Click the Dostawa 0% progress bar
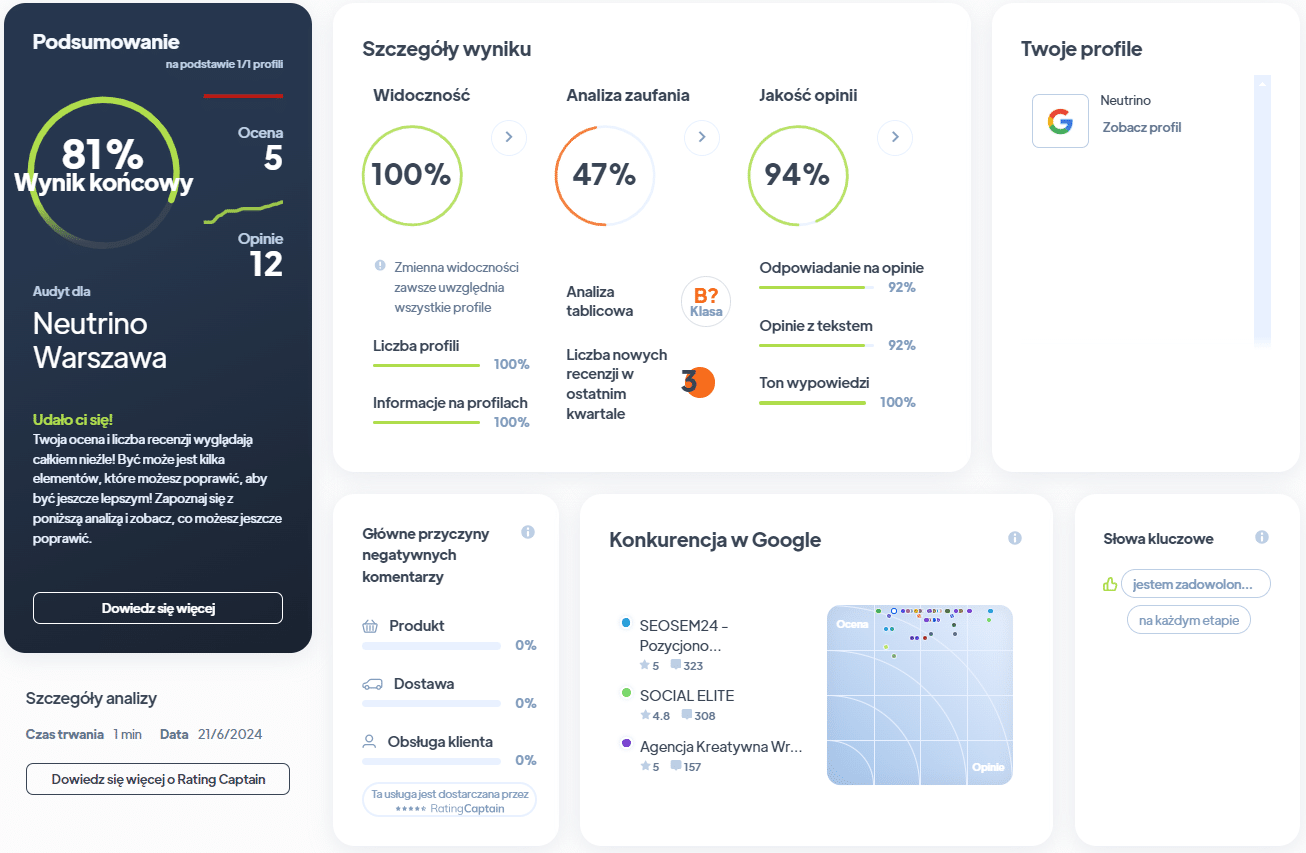1306x853 pixels. click(x=431, y=704)
